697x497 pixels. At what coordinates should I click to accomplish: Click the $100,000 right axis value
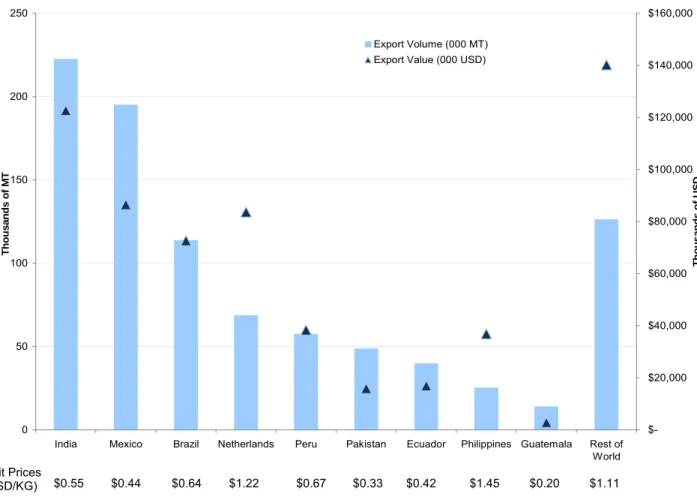pos(670,170)
